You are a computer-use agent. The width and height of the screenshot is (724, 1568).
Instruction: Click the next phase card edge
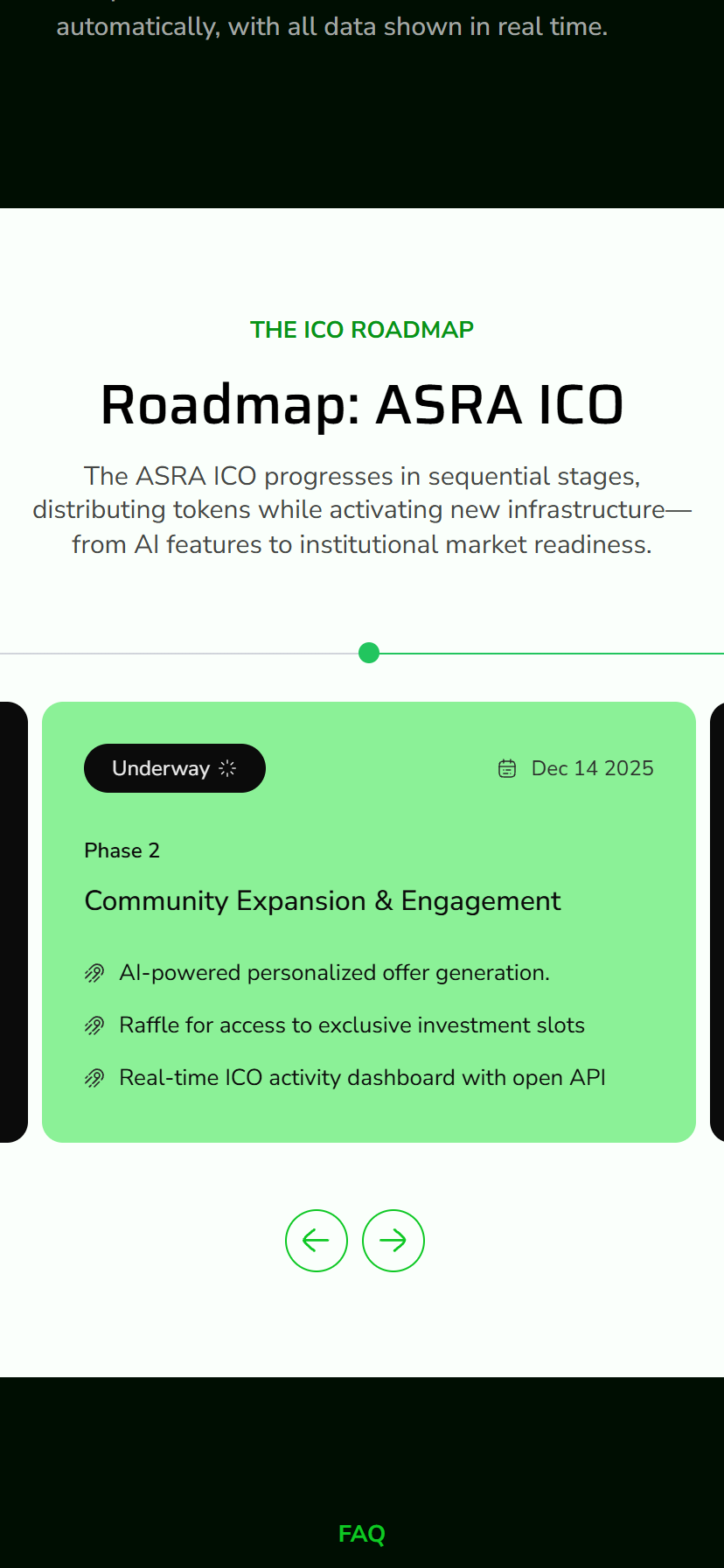(717, 921)
